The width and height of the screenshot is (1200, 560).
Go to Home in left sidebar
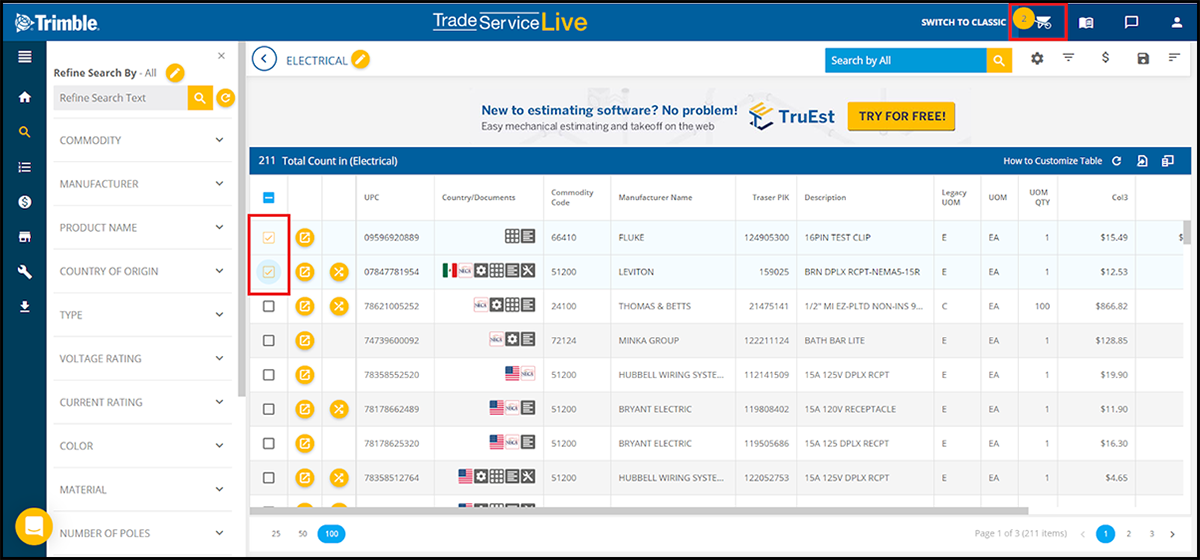pos(24,97)
